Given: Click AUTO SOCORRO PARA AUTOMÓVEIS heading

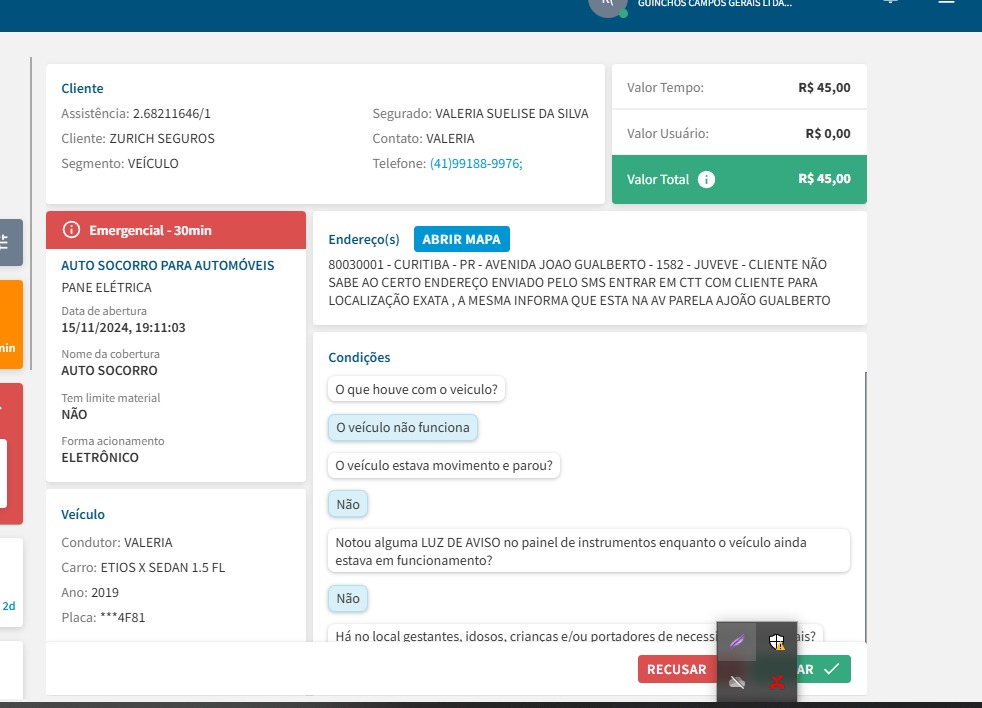Looking at the screenshot, I should click(168, 266).
